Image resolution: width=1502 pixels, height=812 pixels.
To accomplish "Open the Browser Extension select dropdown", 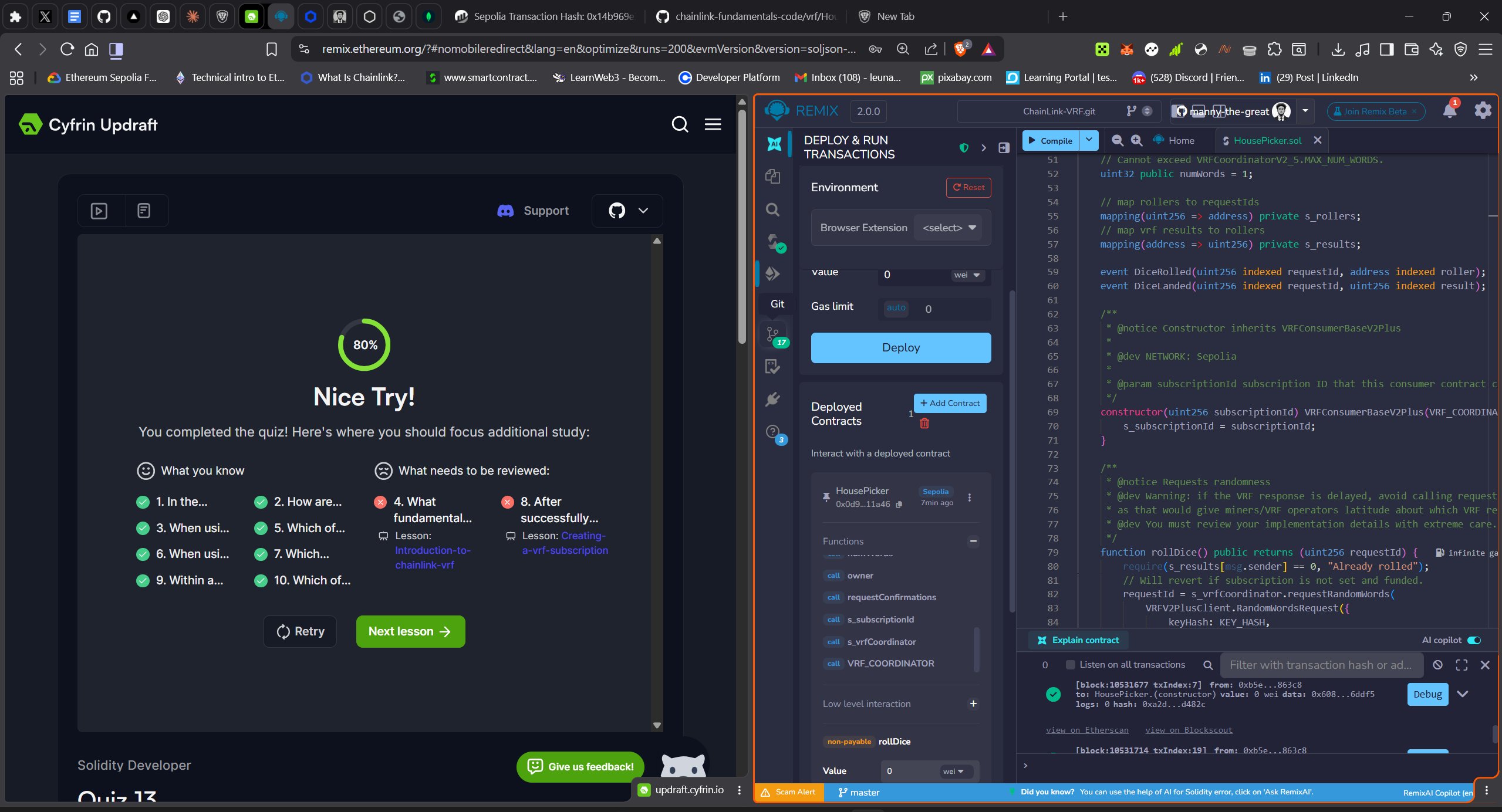I will click(949, 228).
